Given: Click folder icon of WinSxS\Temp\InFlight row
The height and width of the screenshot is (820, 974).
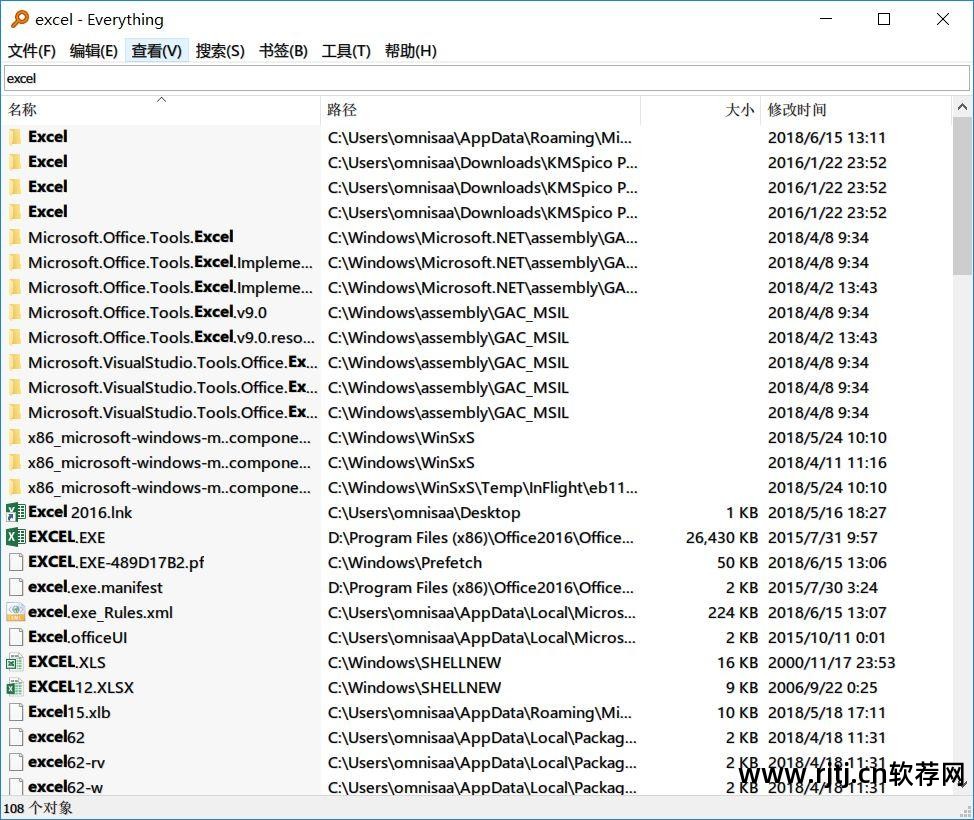Looking at the screenshot, I should (x=16, y=487).
